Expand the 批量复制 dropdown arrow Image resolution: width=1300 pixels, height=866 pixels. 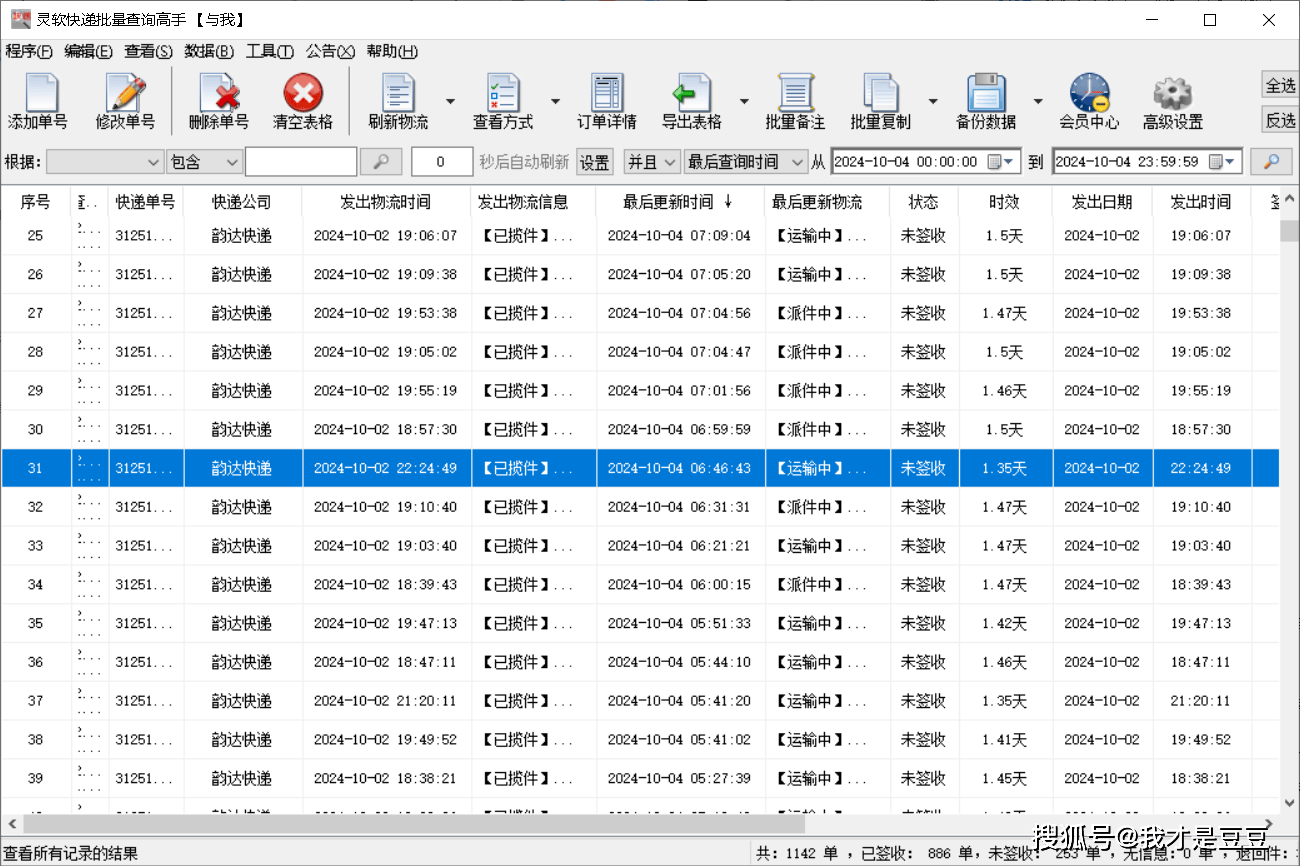click(933, 101)
